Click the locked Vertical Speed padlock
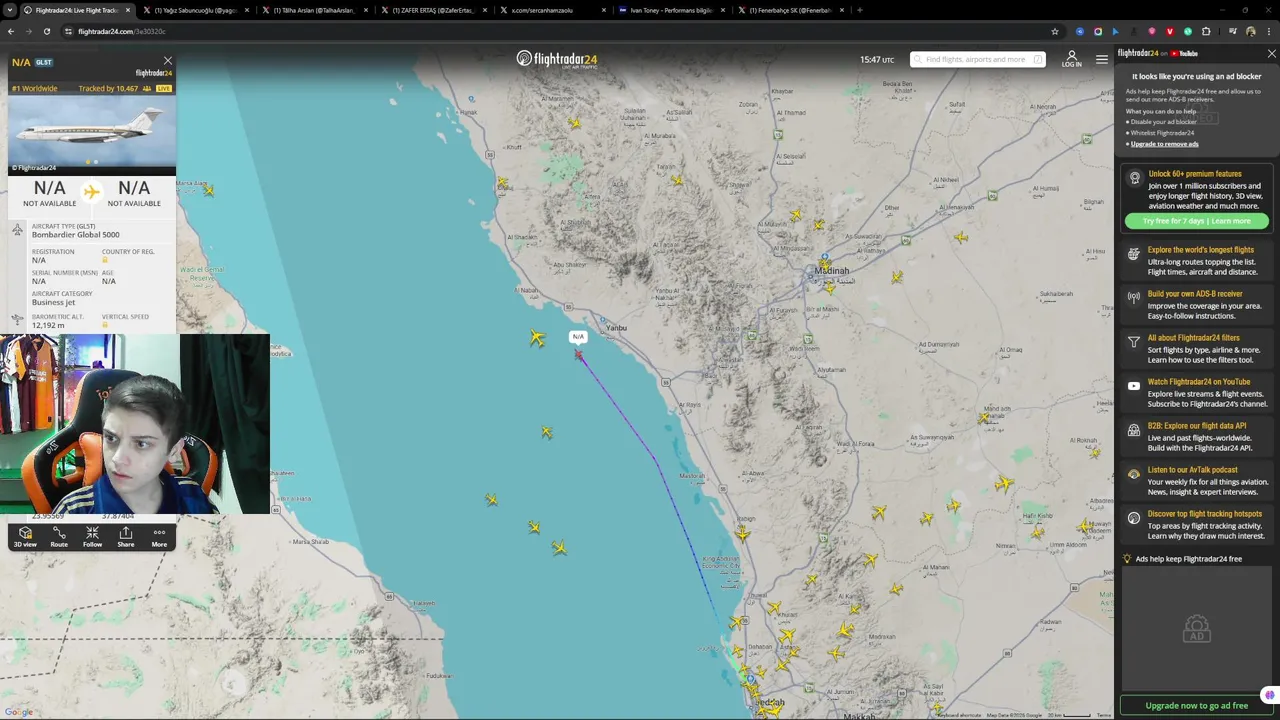 (104, 325)
